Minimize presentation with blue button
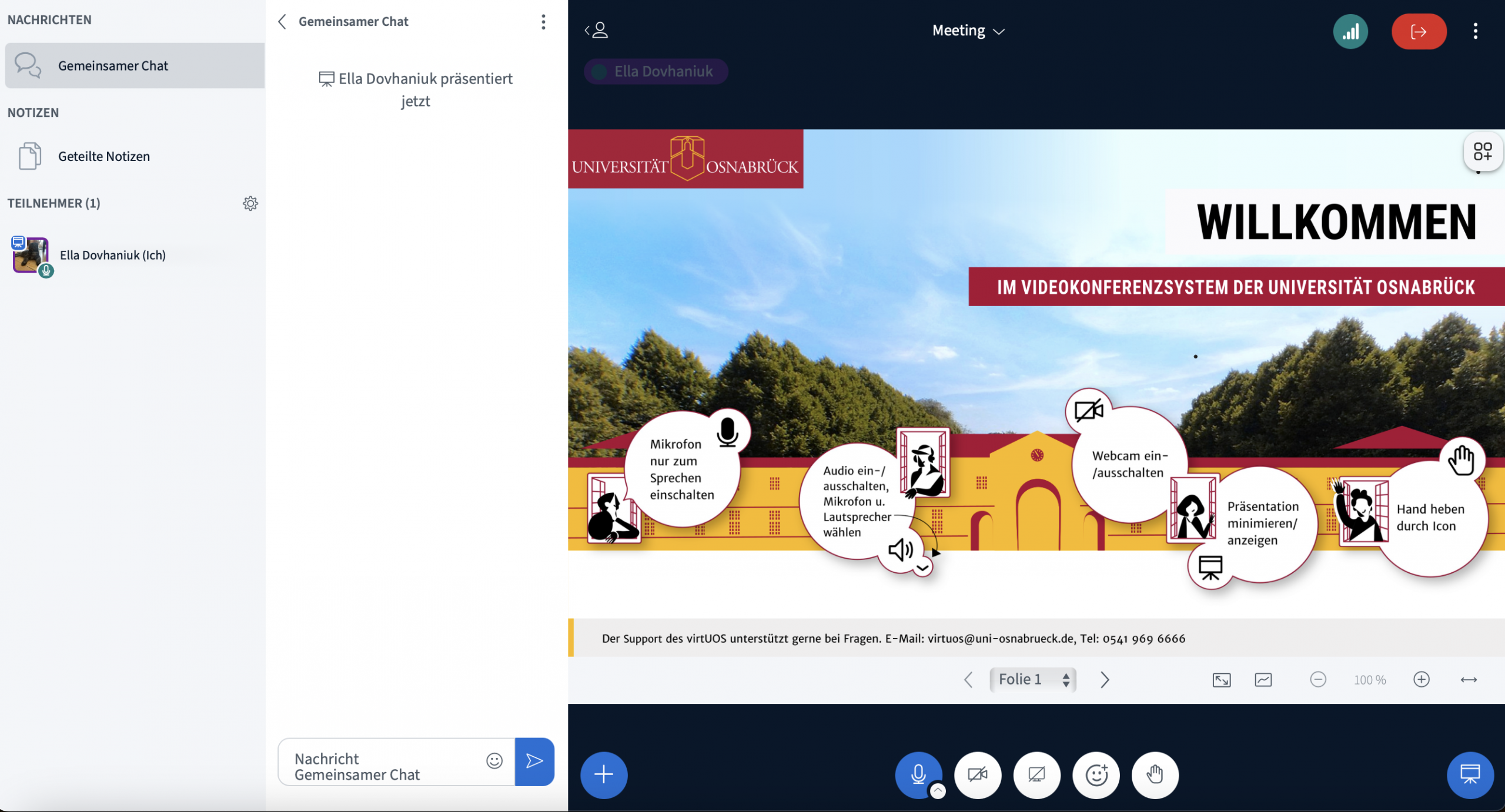 (1470, 775)
